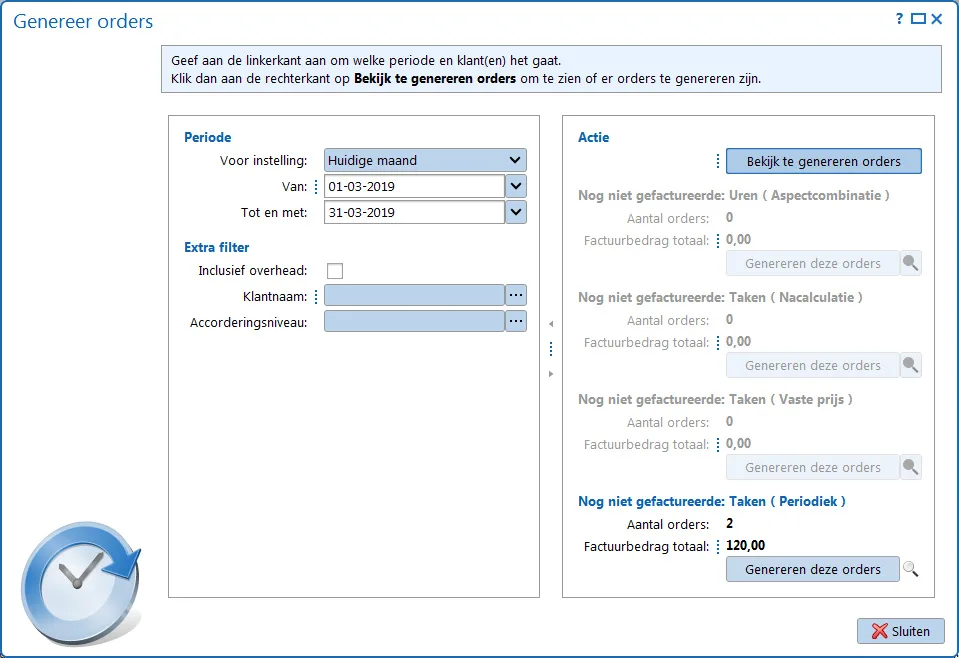The image size is (959, 658).
Task: Click Genereren deze orders under Uren (Aspectcombinatie)
Action: point(813,263)
